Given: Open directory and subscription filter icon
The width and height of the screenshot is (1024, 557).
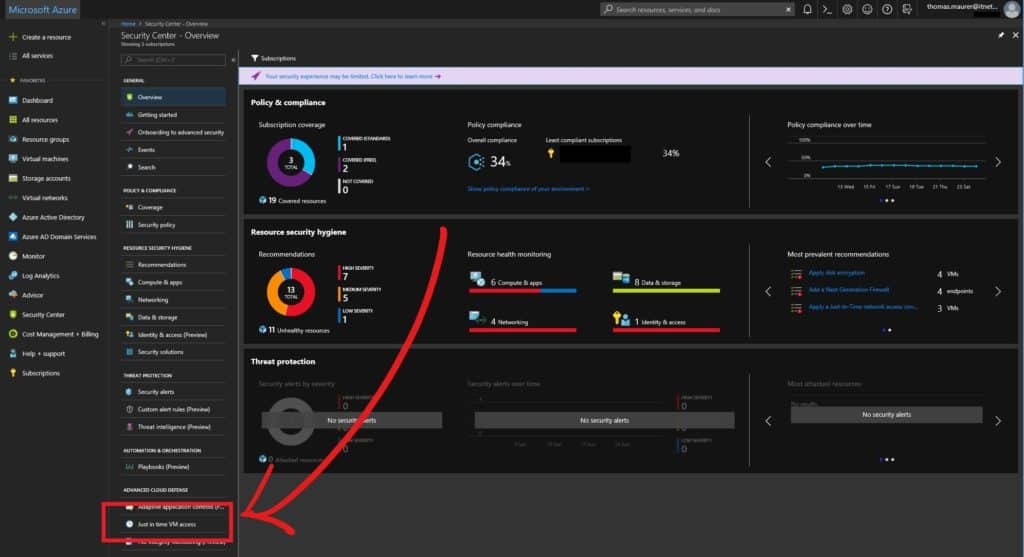Looking at the screenshot, I should pyautogui.click(x=907, y=9).
